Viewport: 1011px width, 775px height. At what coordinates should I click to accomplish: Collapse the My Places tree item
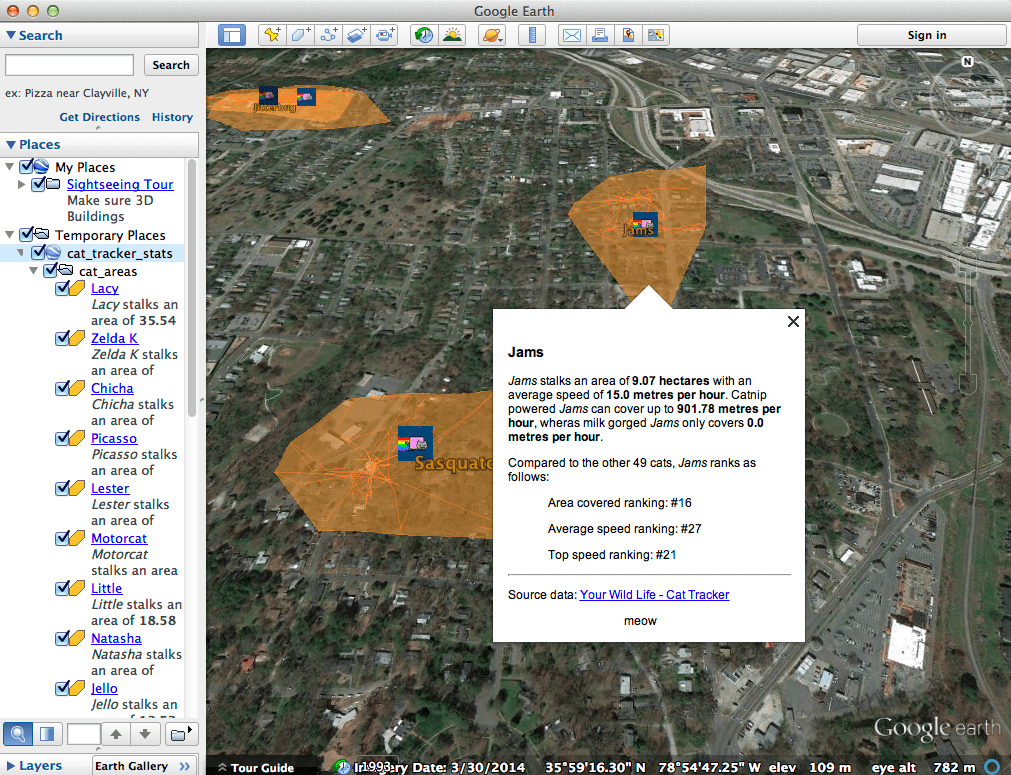pos(8,167)
